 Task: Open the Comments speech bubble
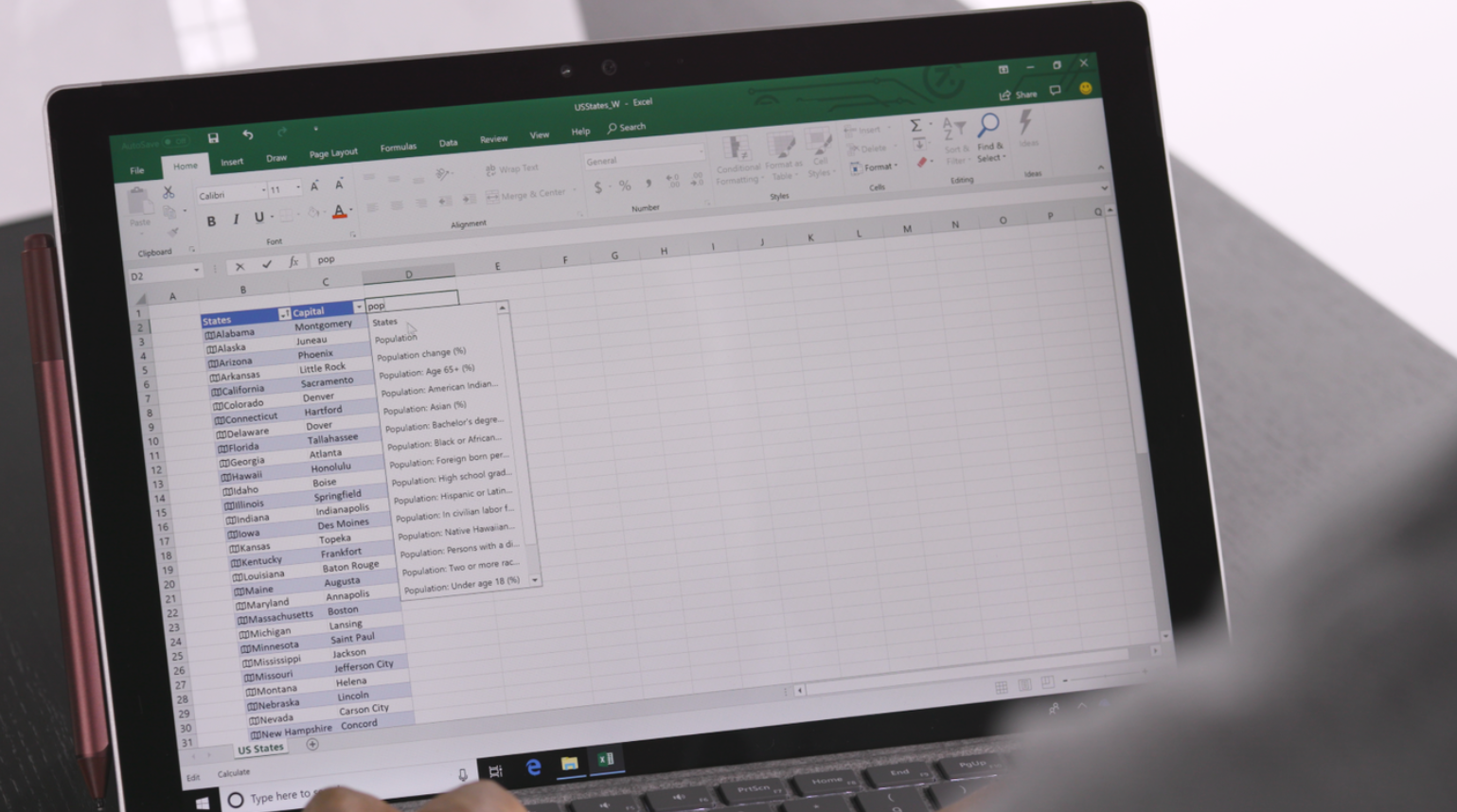pos(1055,91)
